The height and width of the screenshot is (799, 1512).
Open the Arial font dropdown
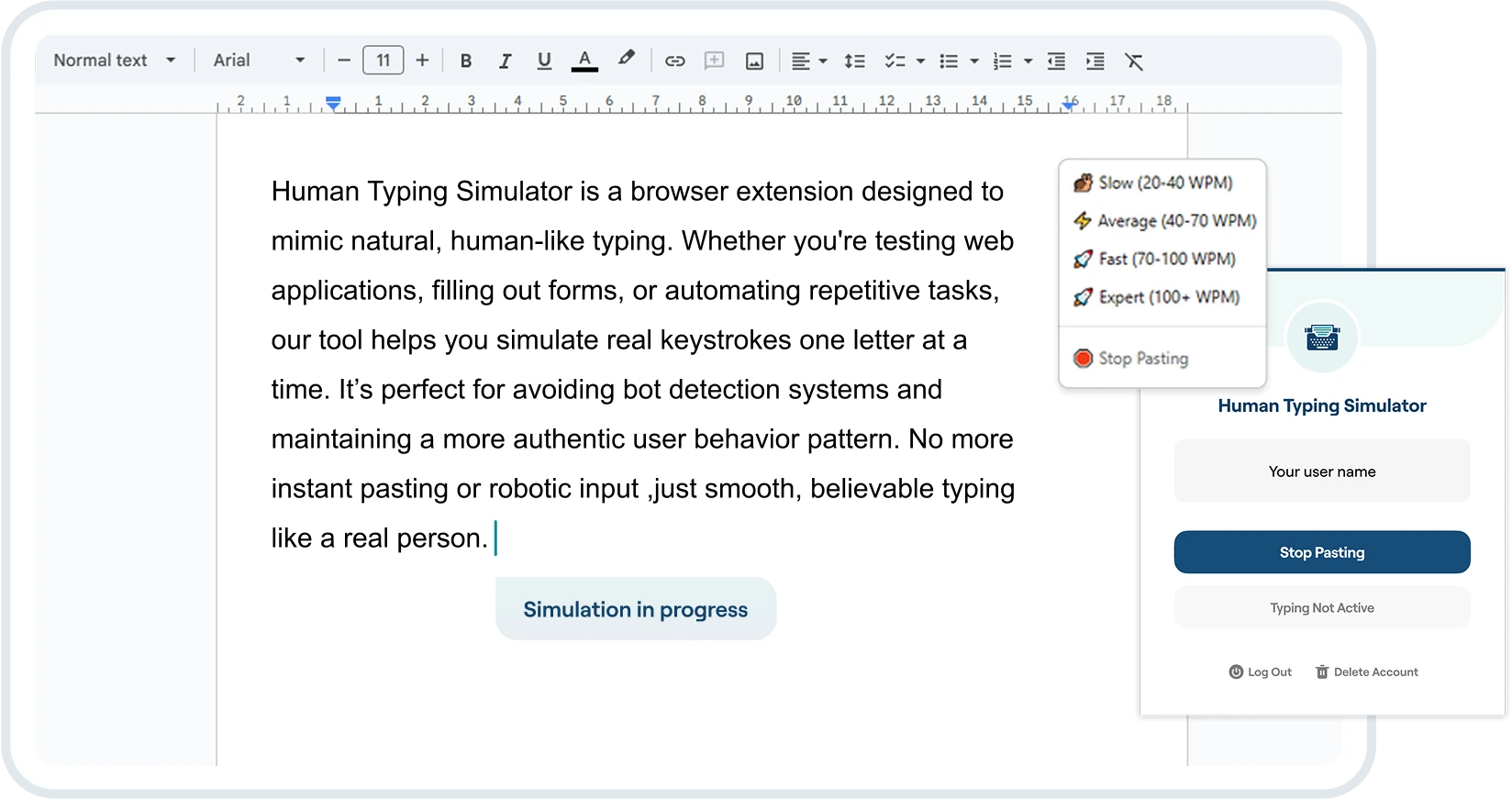tap(259, 61)
